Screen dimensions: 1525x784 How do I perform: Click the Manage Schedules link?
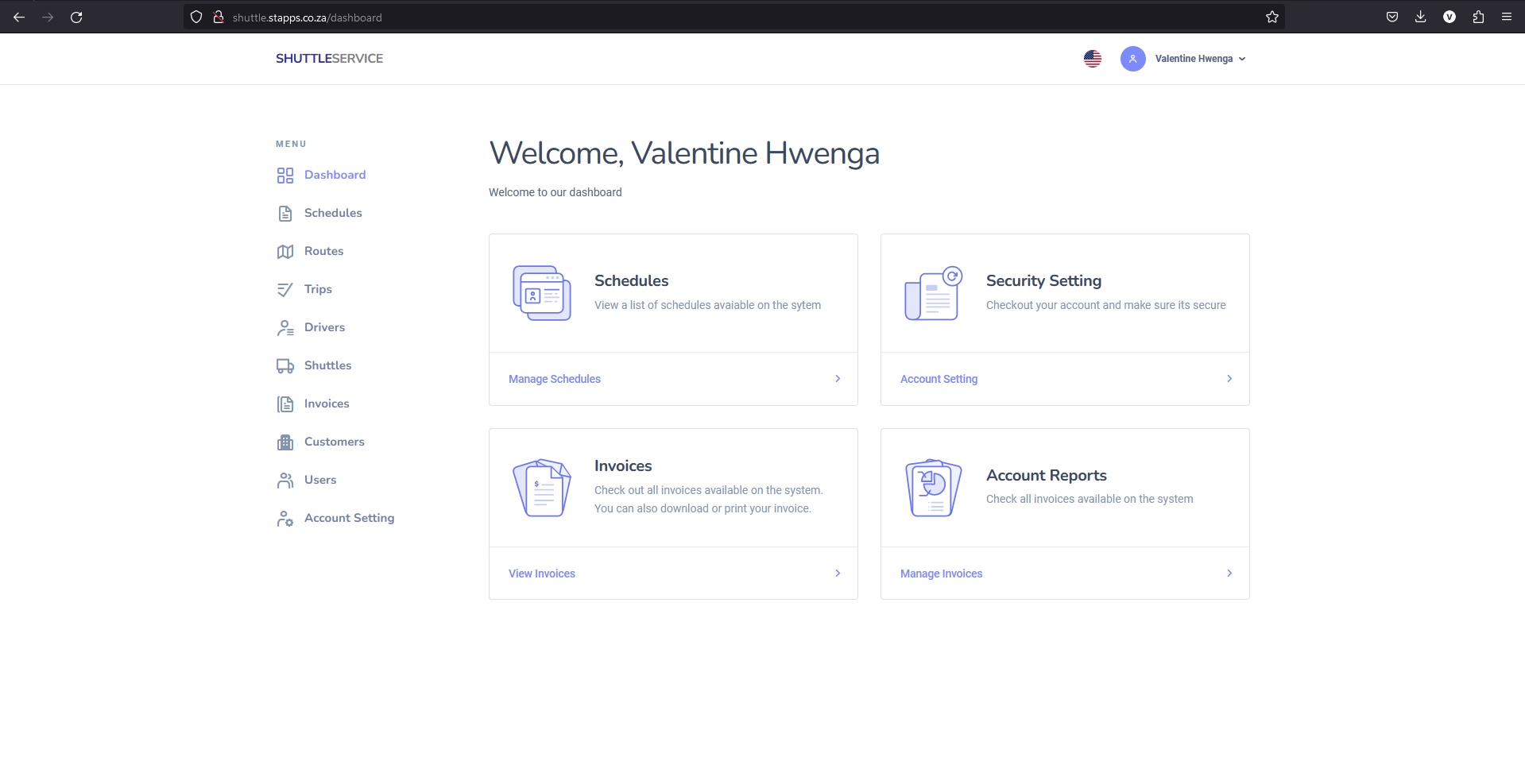pos(555,379)
